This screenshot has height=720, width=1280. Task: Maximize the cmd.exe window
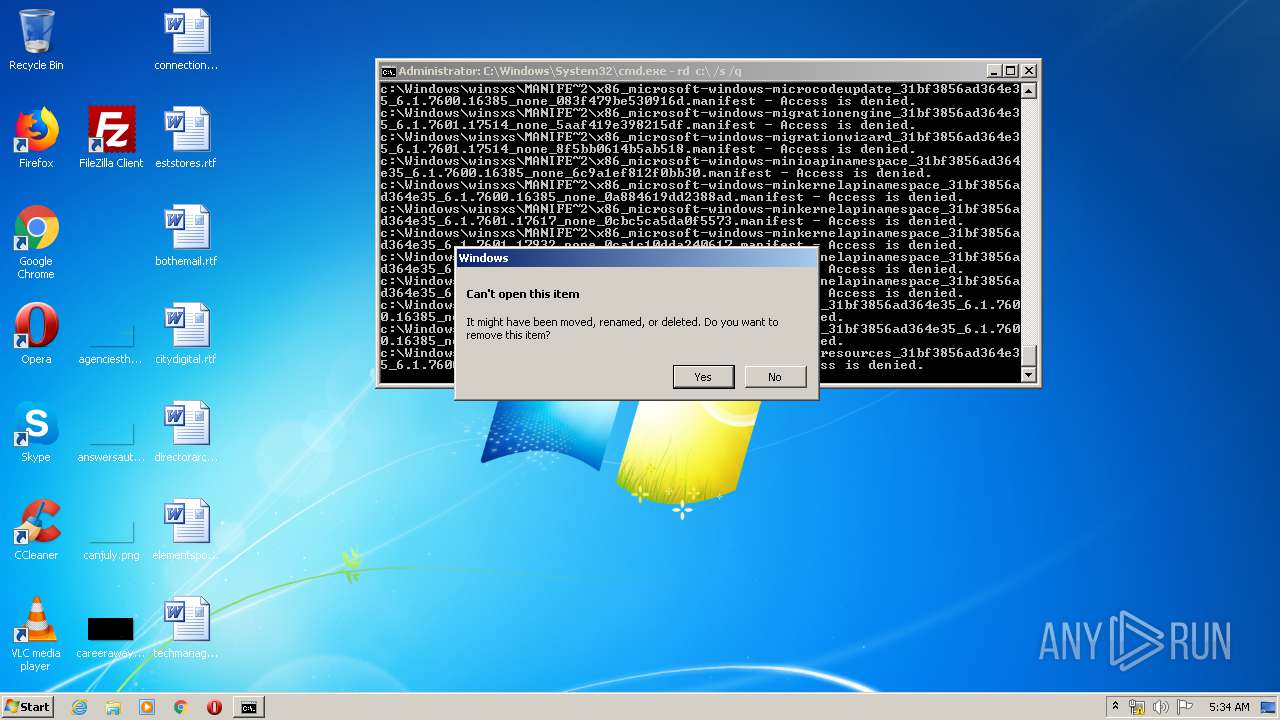pyautogui.click(x=1011, y=71)
